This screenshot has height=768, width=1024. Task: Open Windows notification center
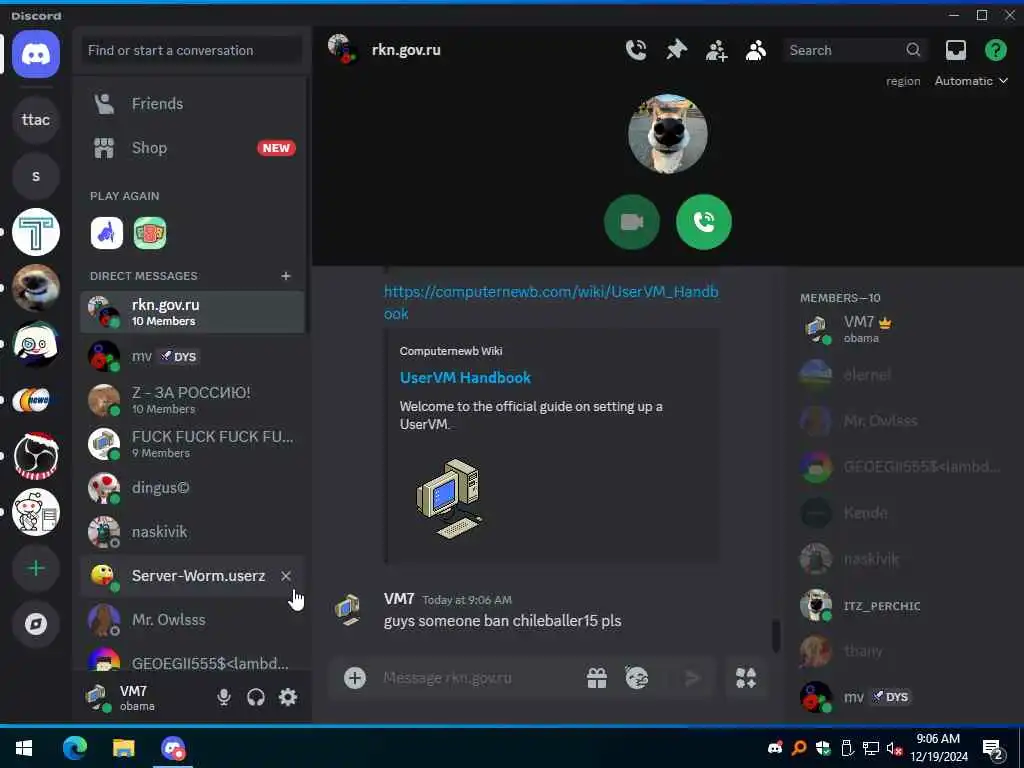click(993, 748)
